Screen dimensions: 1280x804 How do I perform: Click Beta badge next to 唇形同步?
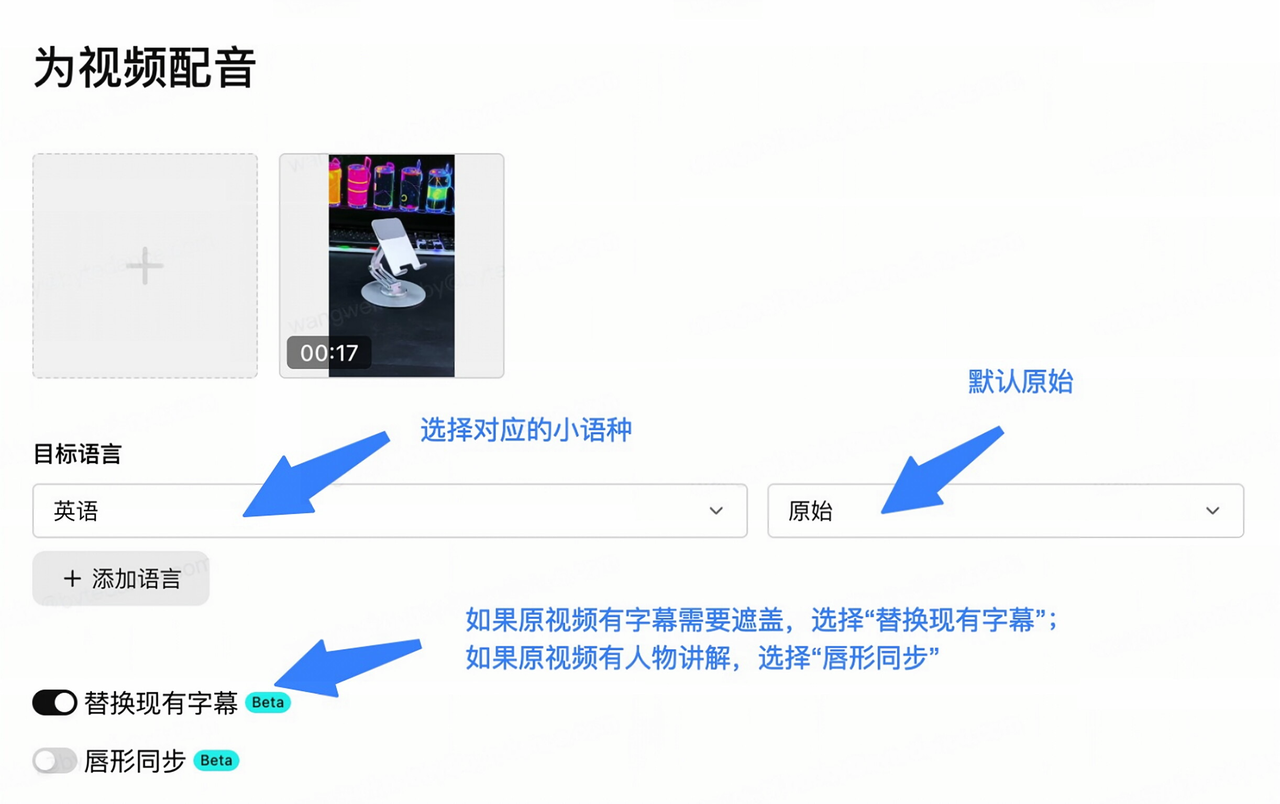point(216,760)
